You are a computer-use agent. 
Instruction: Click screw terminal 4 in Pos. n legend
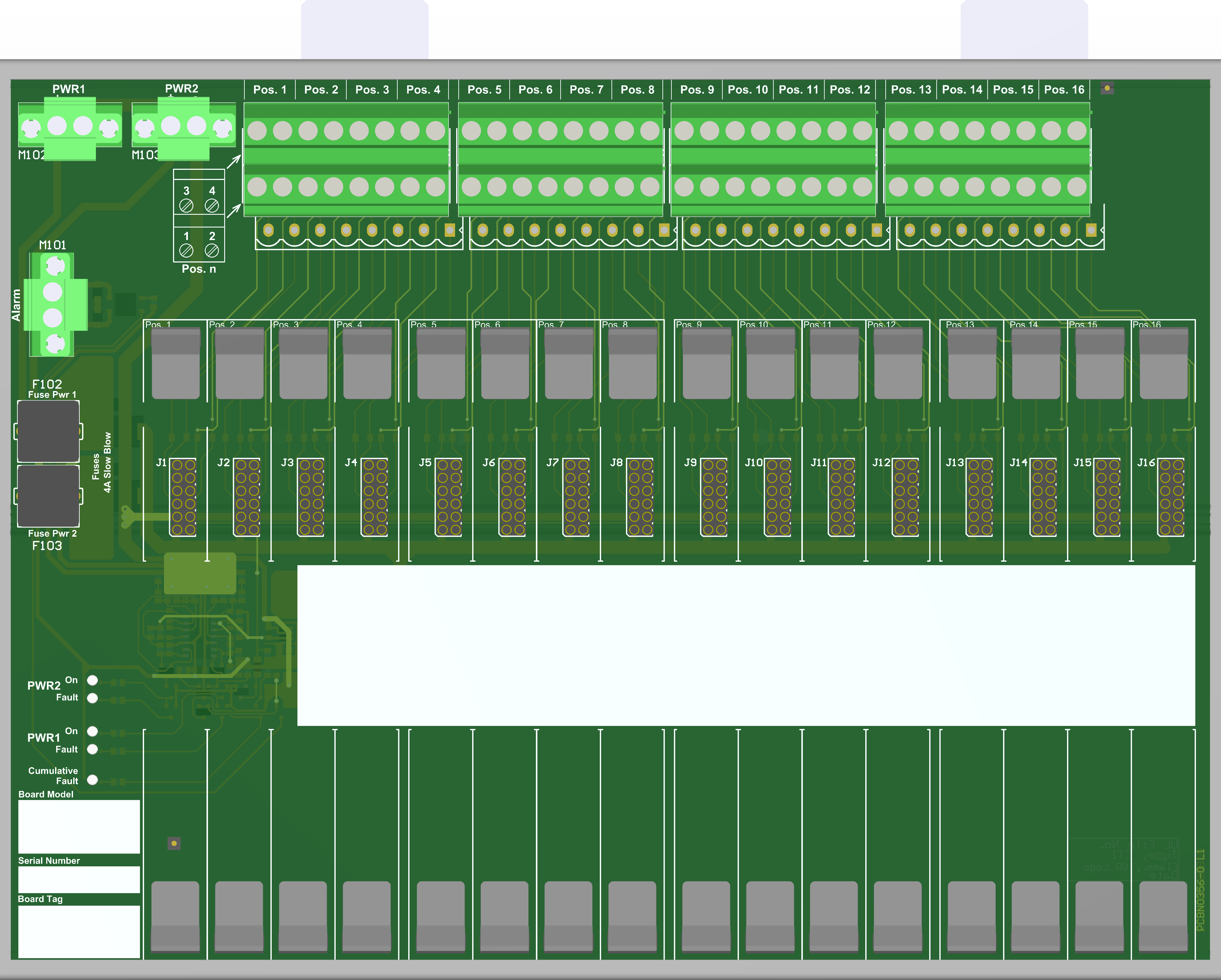click(212, 206)
